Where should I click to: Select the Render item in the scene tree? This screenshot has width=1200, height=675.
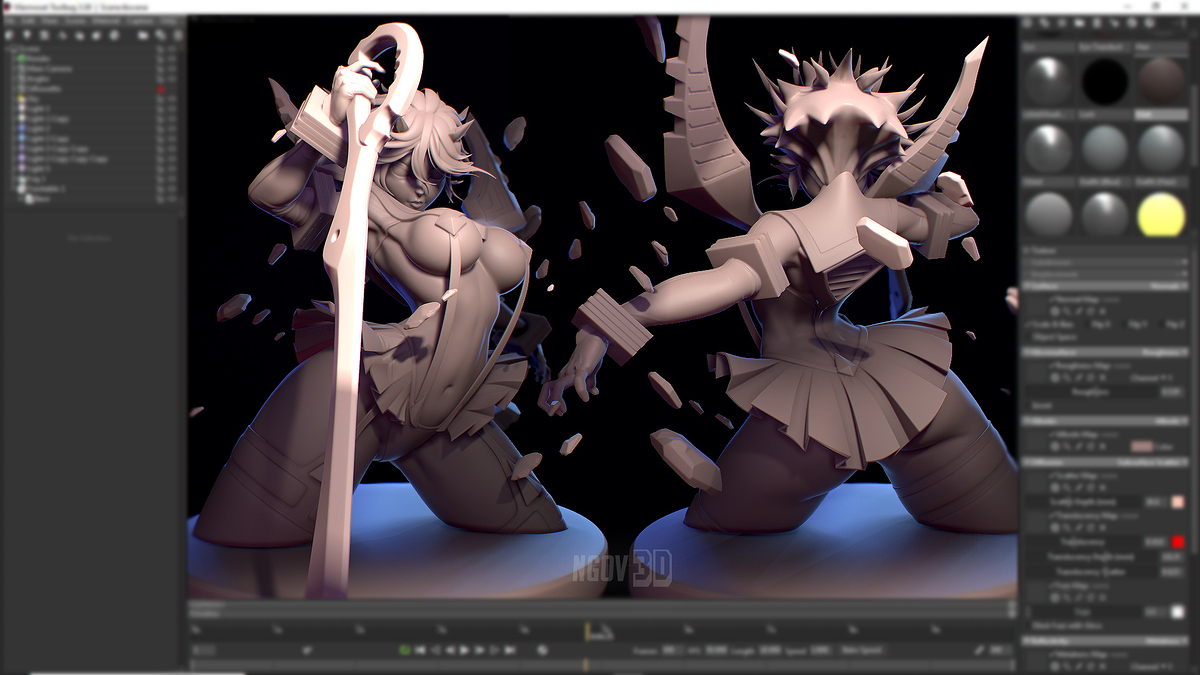tap(40, 59)
